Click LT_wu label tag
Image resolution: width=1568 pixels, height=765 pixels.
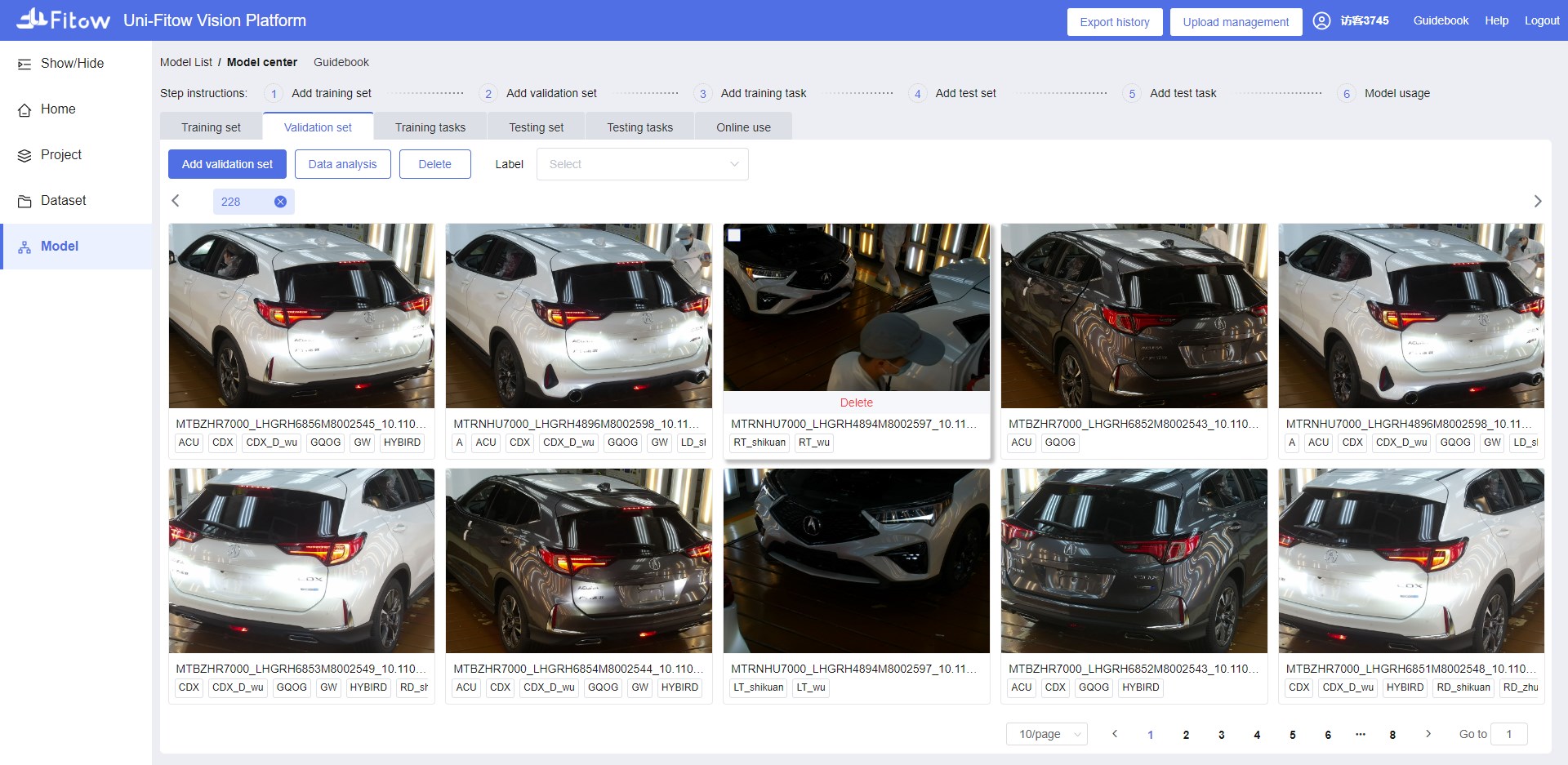coord(811,687)
